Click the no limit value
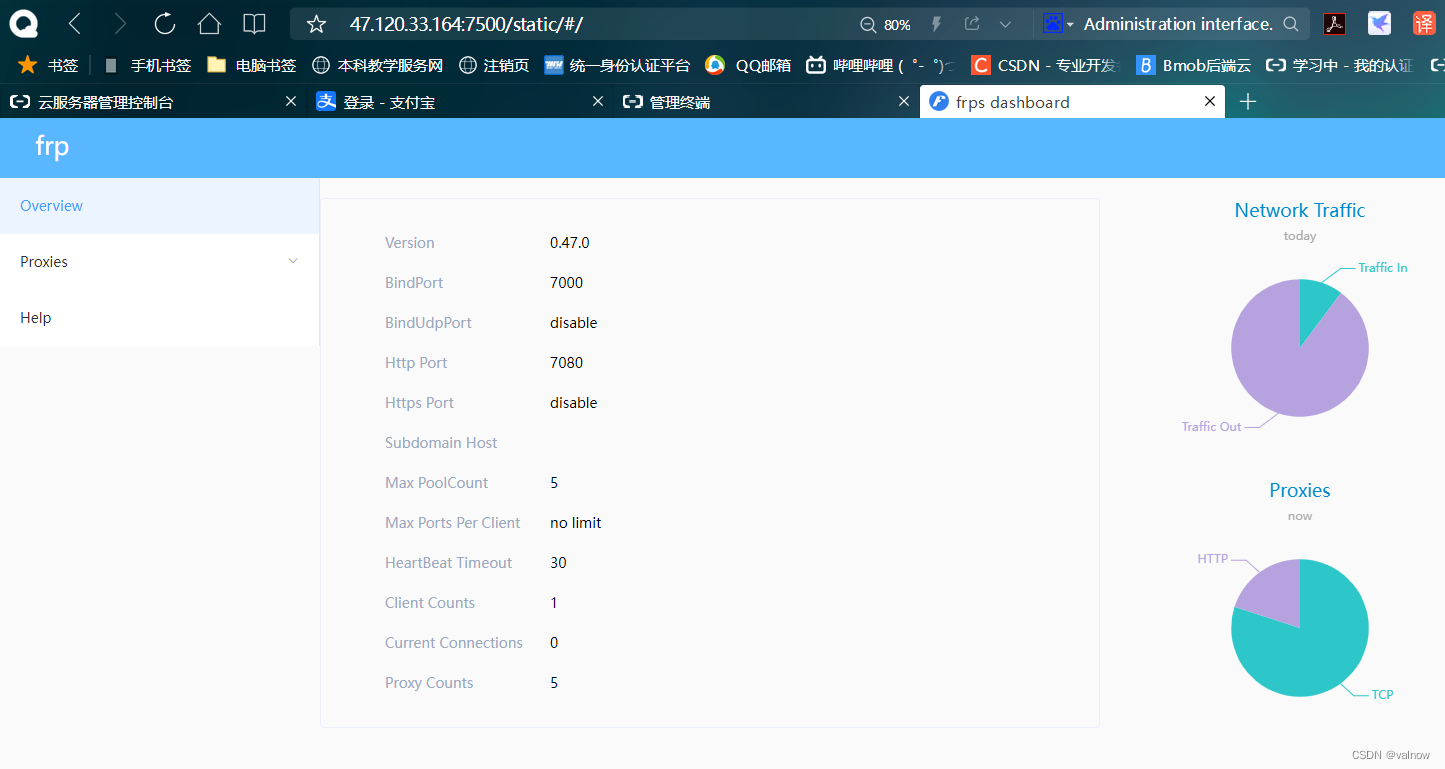 tap(576, 523)
